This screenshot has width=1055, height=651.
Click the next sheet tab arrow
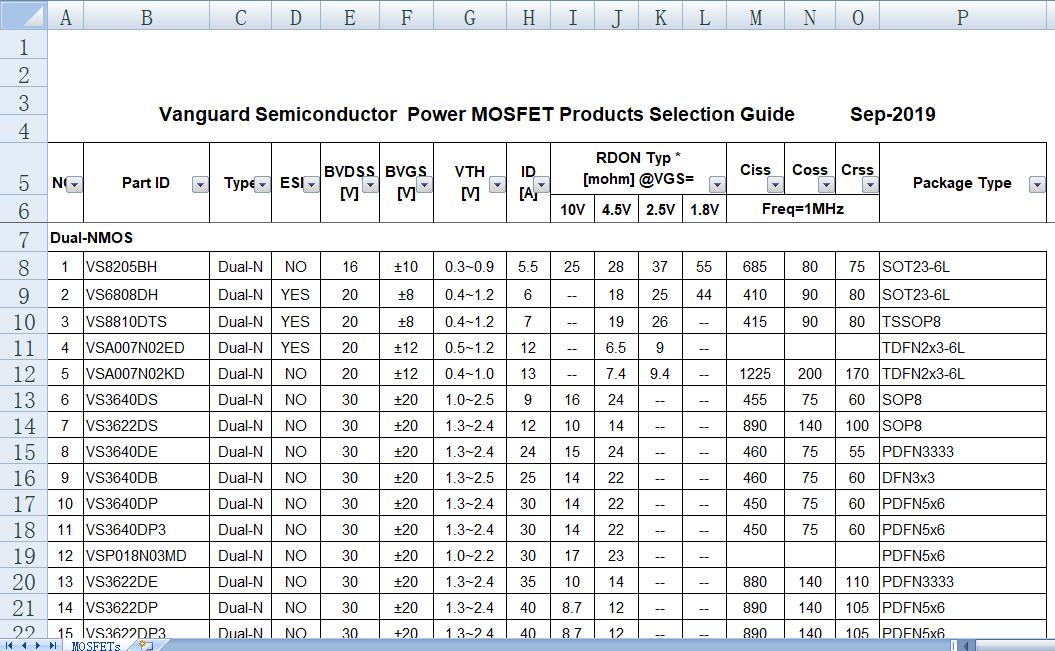(x=38, y=646)
